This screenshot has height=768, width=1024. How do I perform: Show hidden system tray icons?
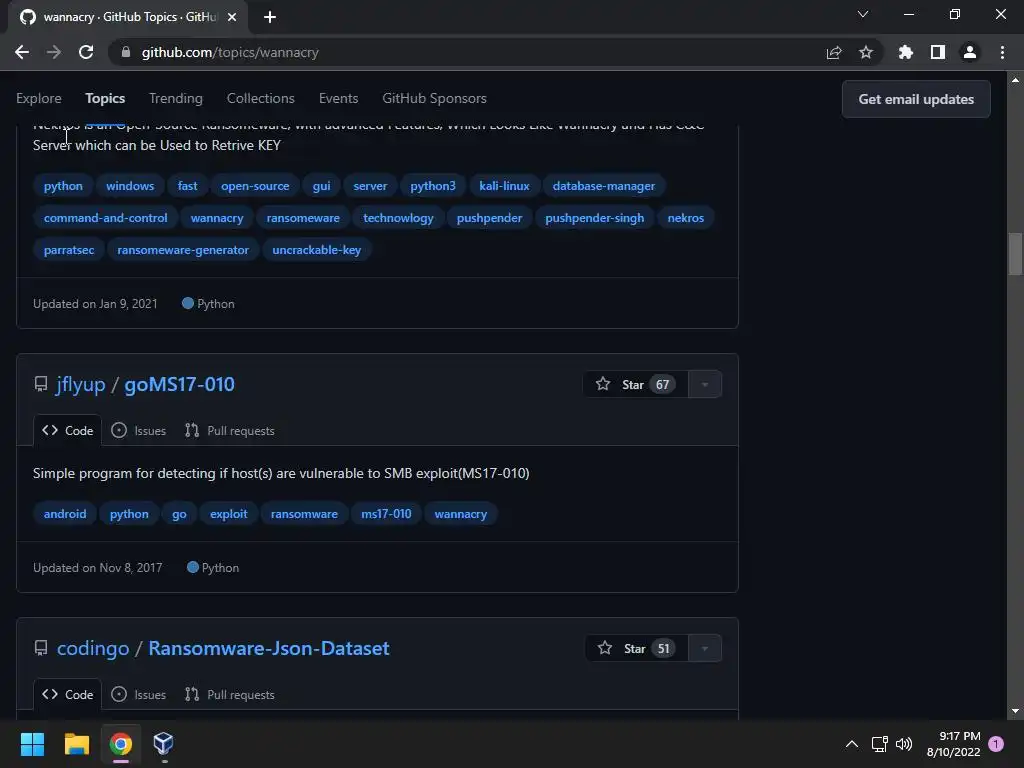pos(852,744)
